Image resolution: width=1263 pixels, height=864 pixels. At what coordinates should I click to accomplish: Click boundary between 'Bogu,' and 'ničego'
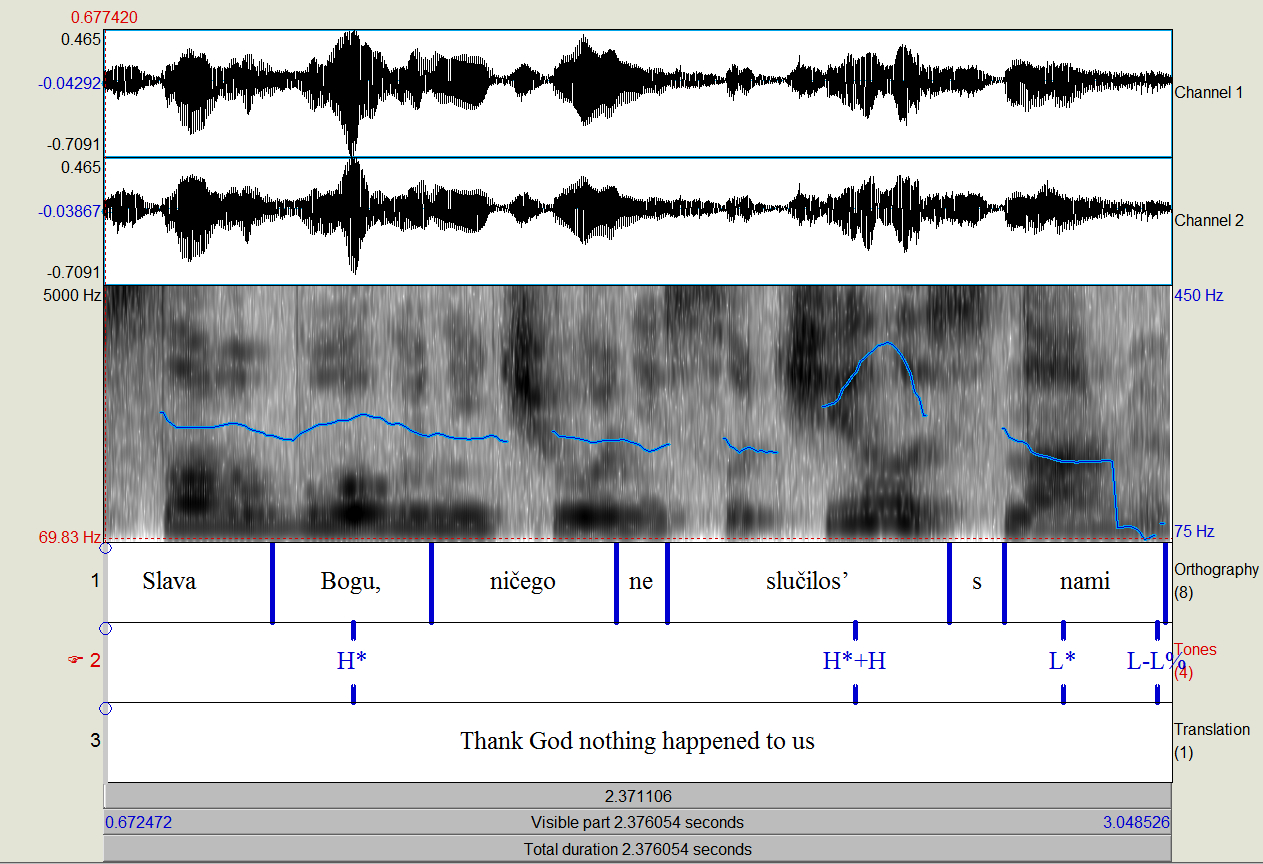(431, 582)
